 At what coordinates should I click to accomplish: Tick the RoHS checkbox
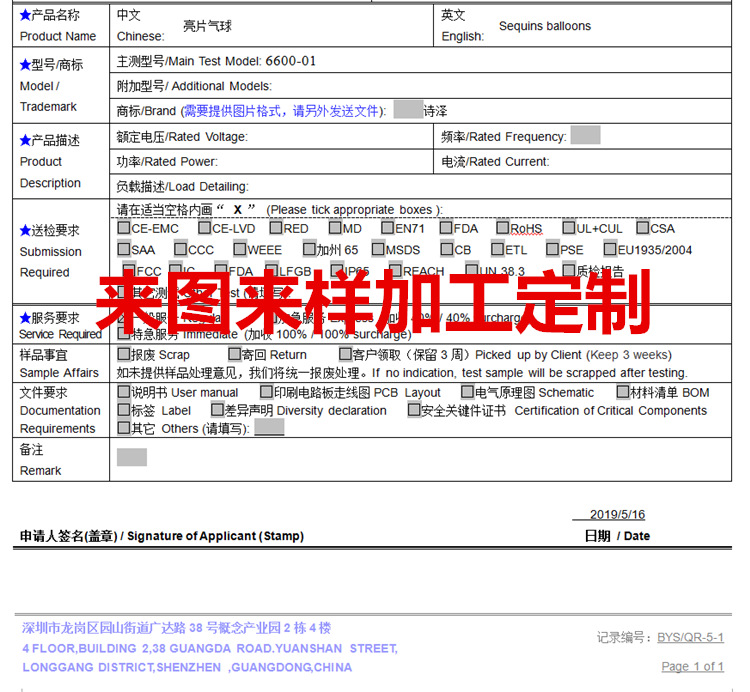pos(502,227)
